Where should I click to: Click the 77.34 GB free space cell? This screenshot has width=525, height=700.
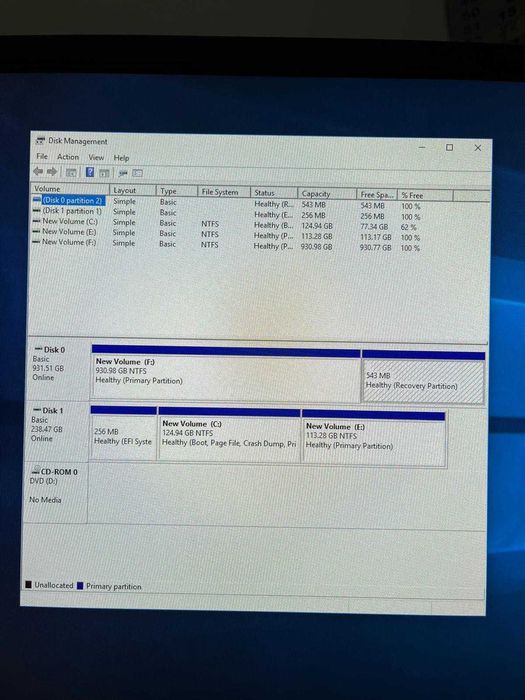pos(374,227)
